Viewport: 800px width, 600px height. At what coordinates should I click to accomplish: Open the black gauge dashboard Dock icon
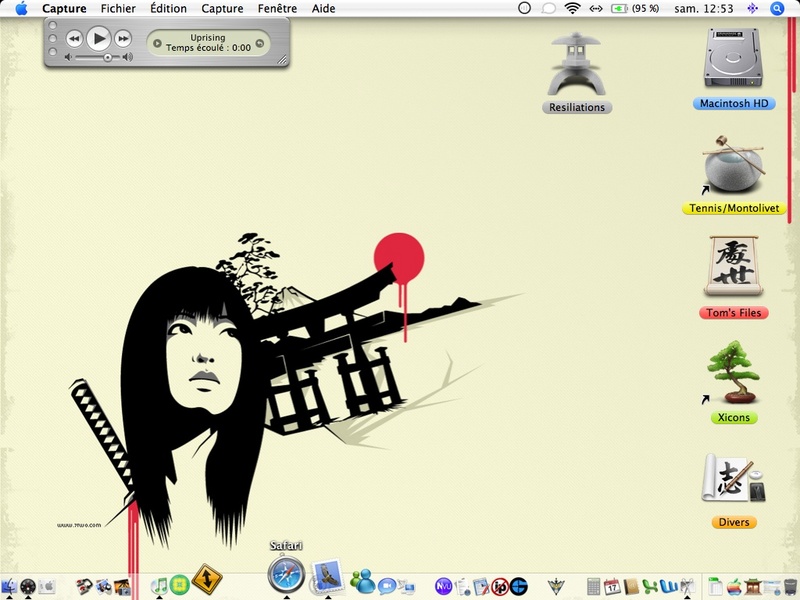coord(28,587)
